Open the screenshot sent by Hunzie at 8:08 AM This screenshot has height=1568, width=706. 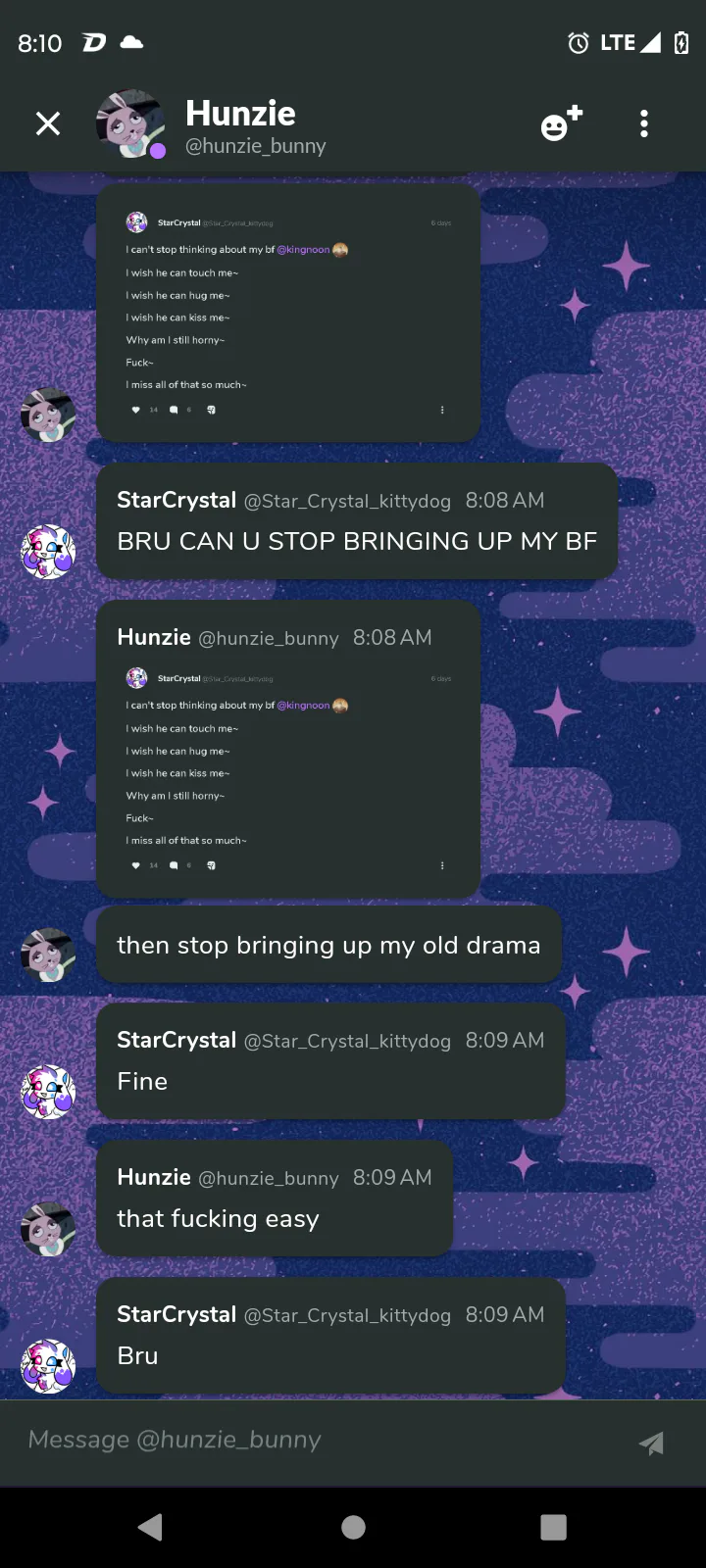click(288, 769)
